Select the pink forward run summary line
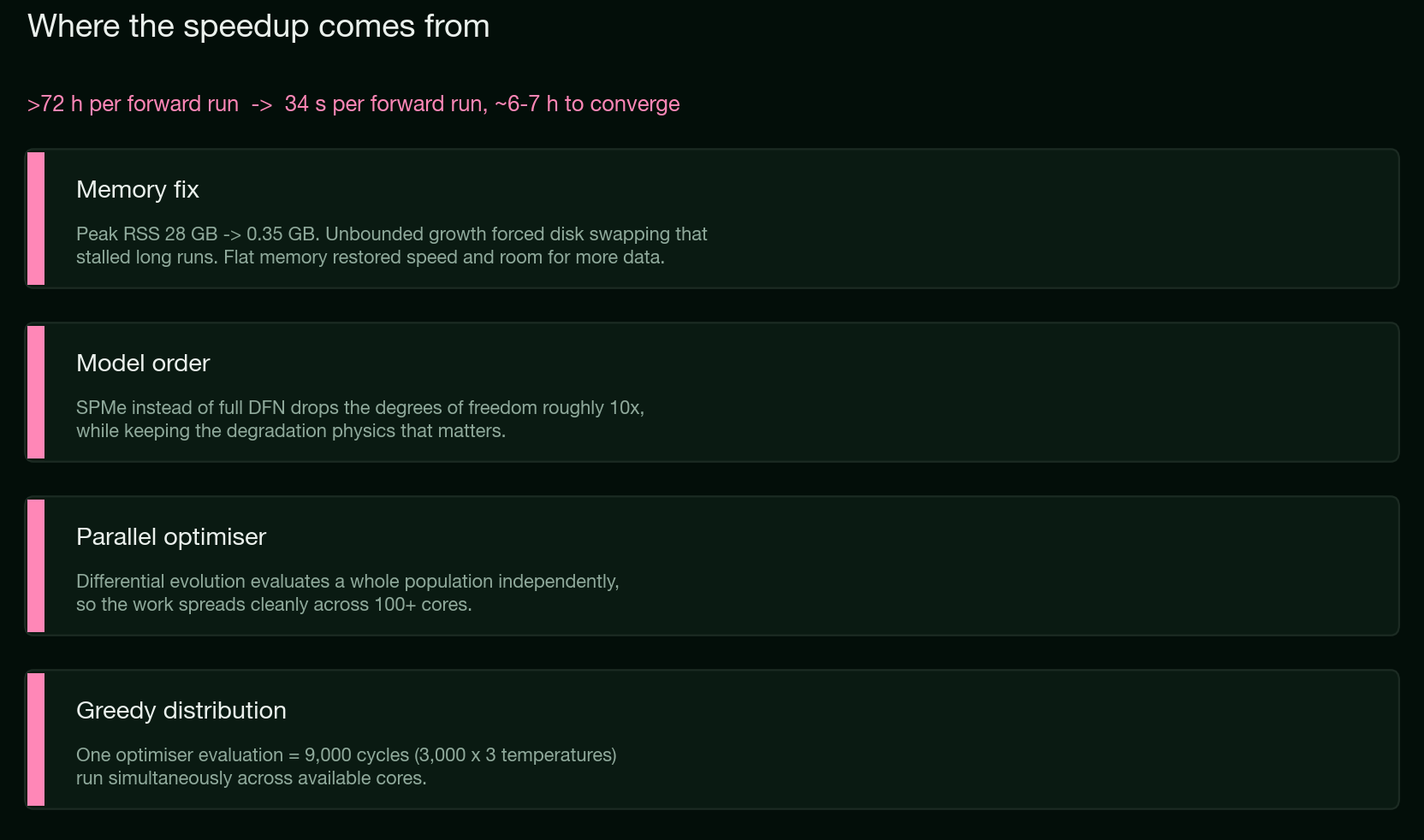Screen dimensions: 1424x840 (x=353, y=104)
